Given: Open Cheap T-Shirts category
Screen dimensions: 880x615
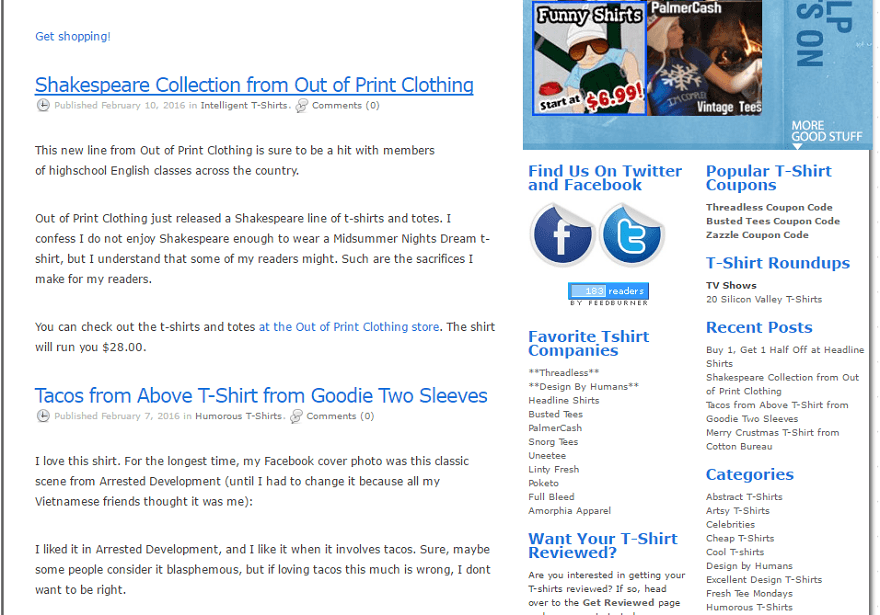Looking at the screenshot, I should [x=740, y=538].
